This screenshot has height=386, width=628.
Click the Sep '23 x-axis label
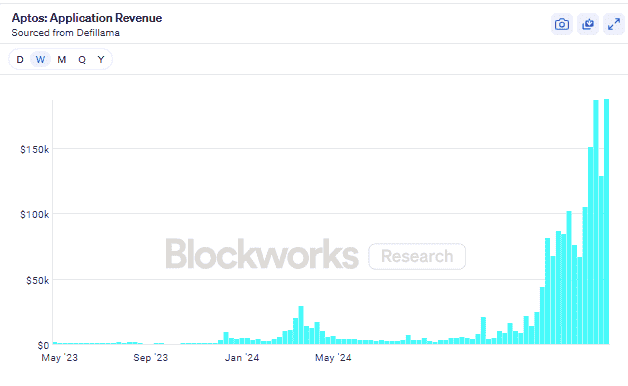(x=151, y=358)
